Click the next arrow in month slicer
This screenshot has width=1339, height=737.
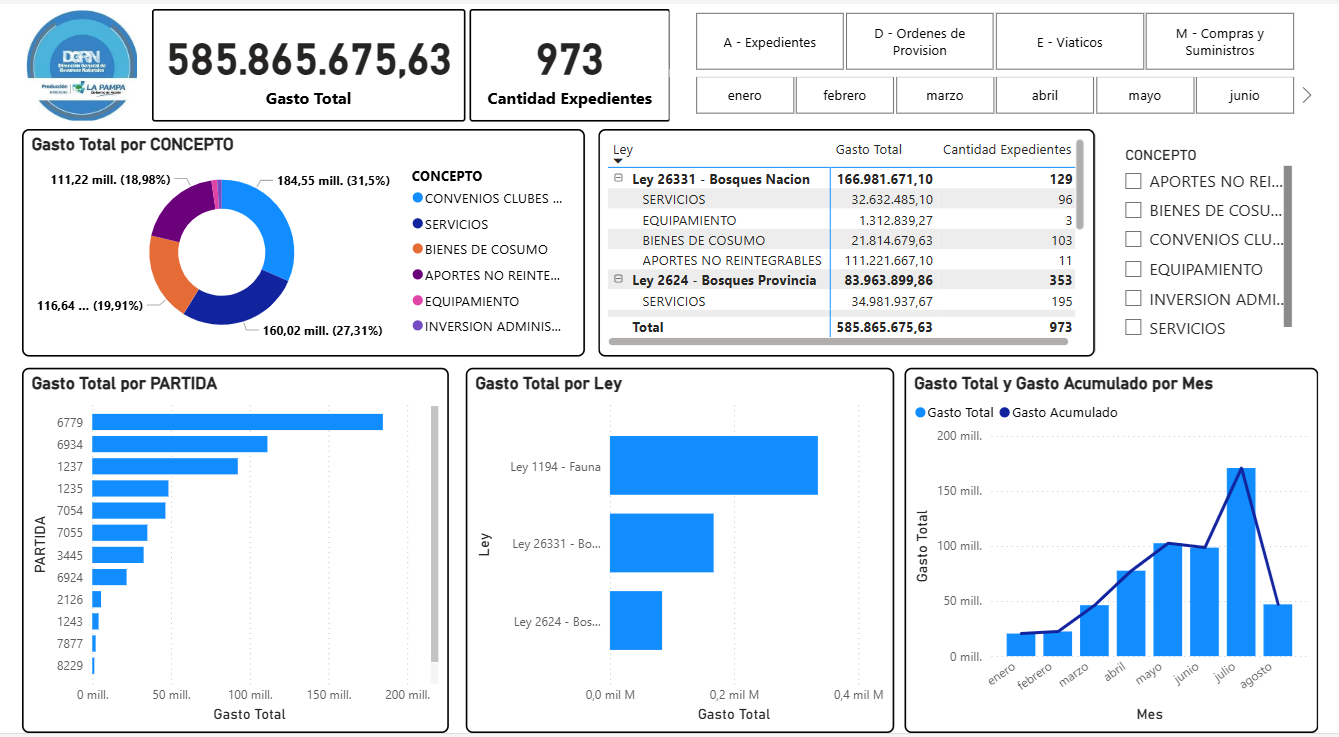click(x=1306, y=96)
